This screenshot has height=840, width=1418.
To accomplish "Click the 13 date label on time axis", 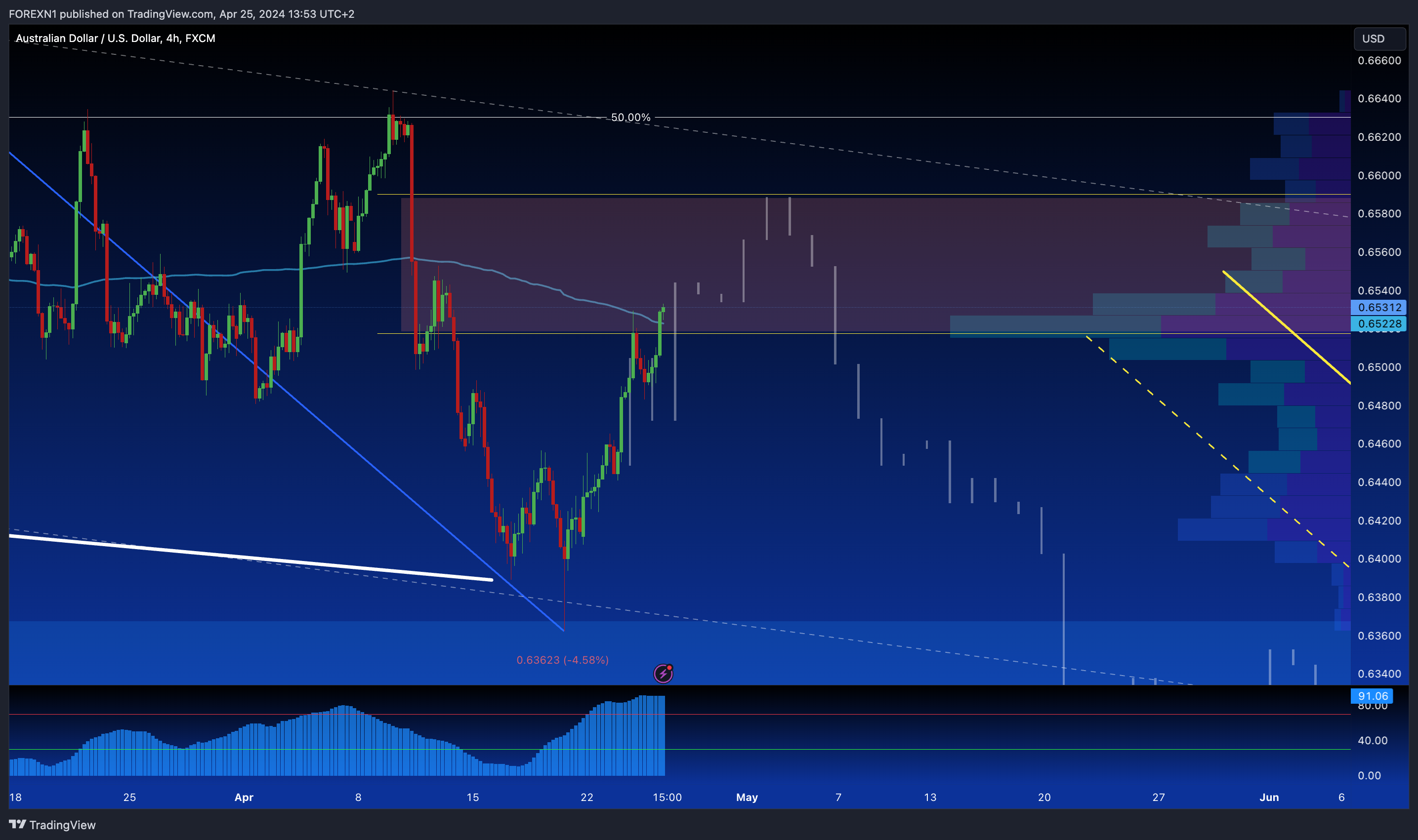I will coord(930,797).
